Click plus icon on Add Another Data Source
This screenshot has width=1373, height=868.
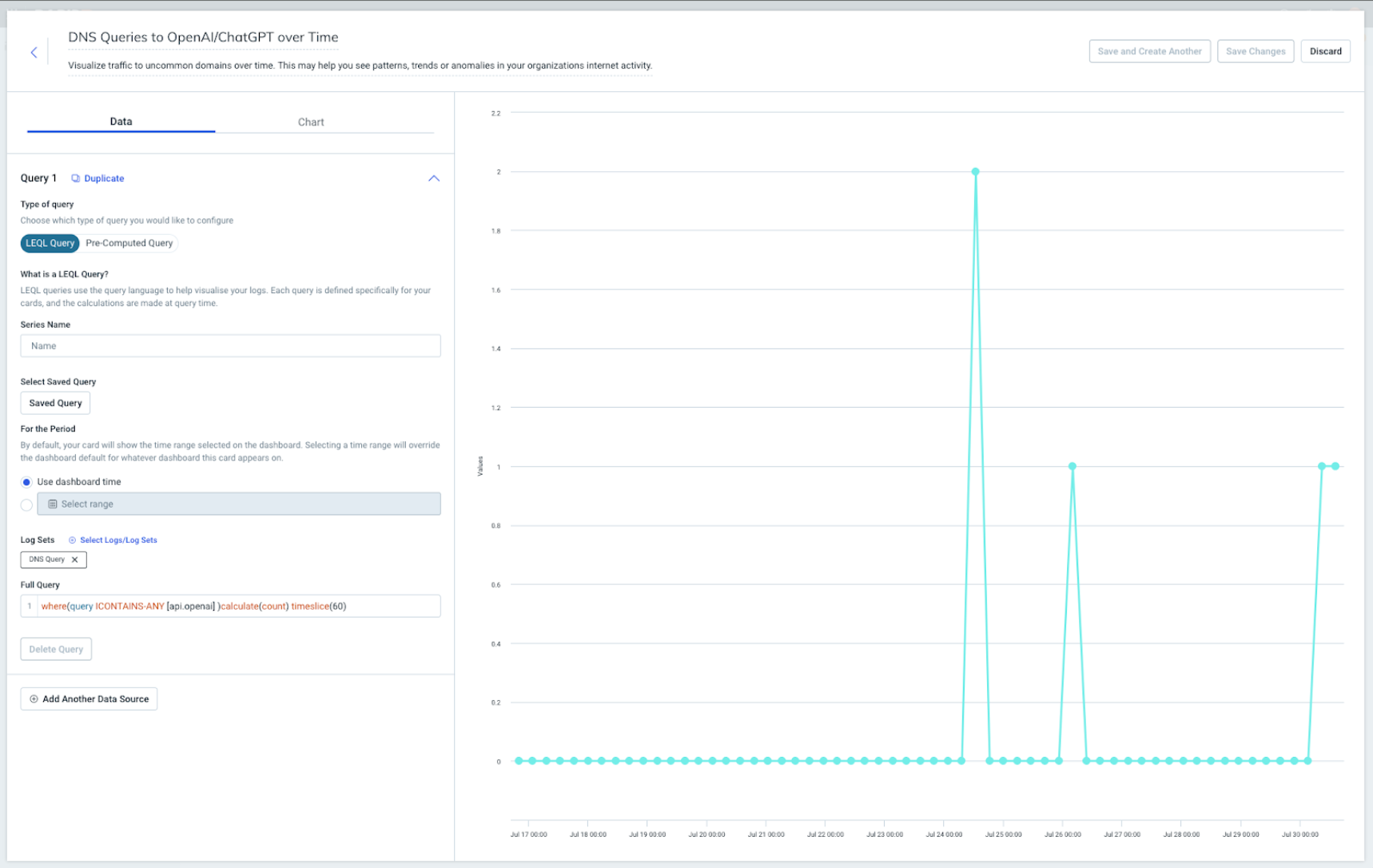click(x=34, y=699)
